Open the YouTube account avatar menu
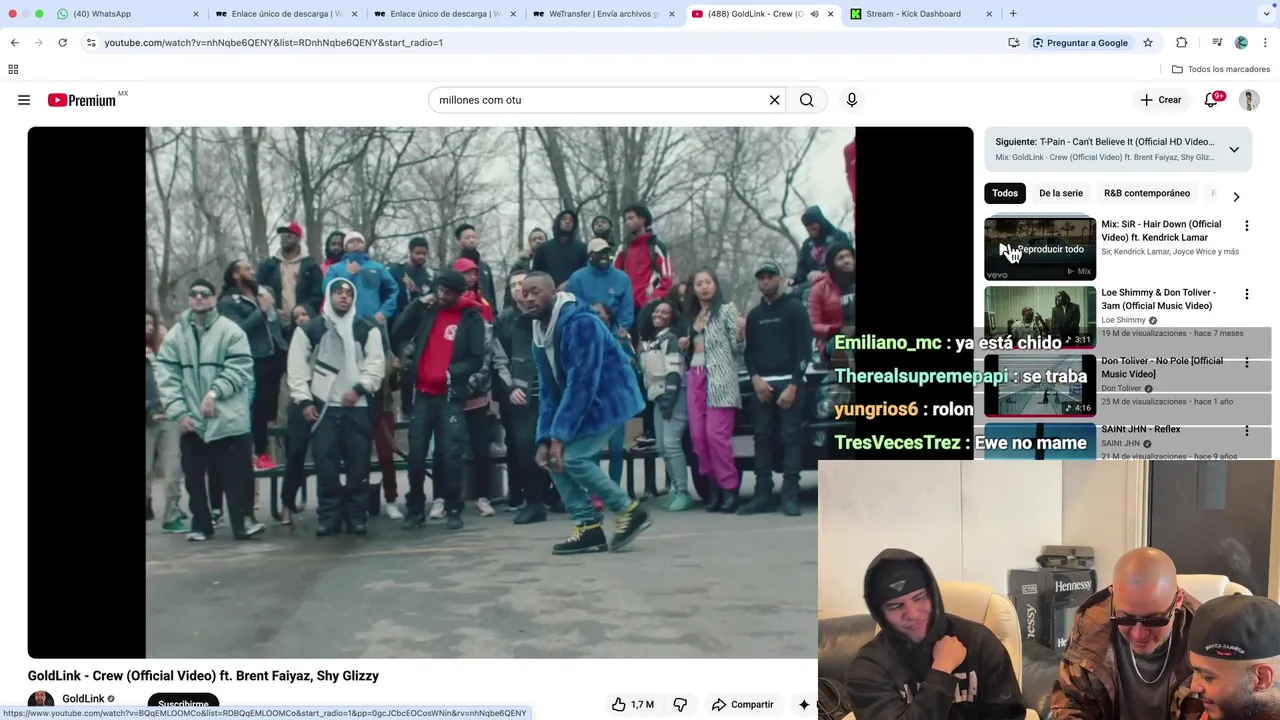This screenshot has width=1280, height=720. coord(1249,100)
